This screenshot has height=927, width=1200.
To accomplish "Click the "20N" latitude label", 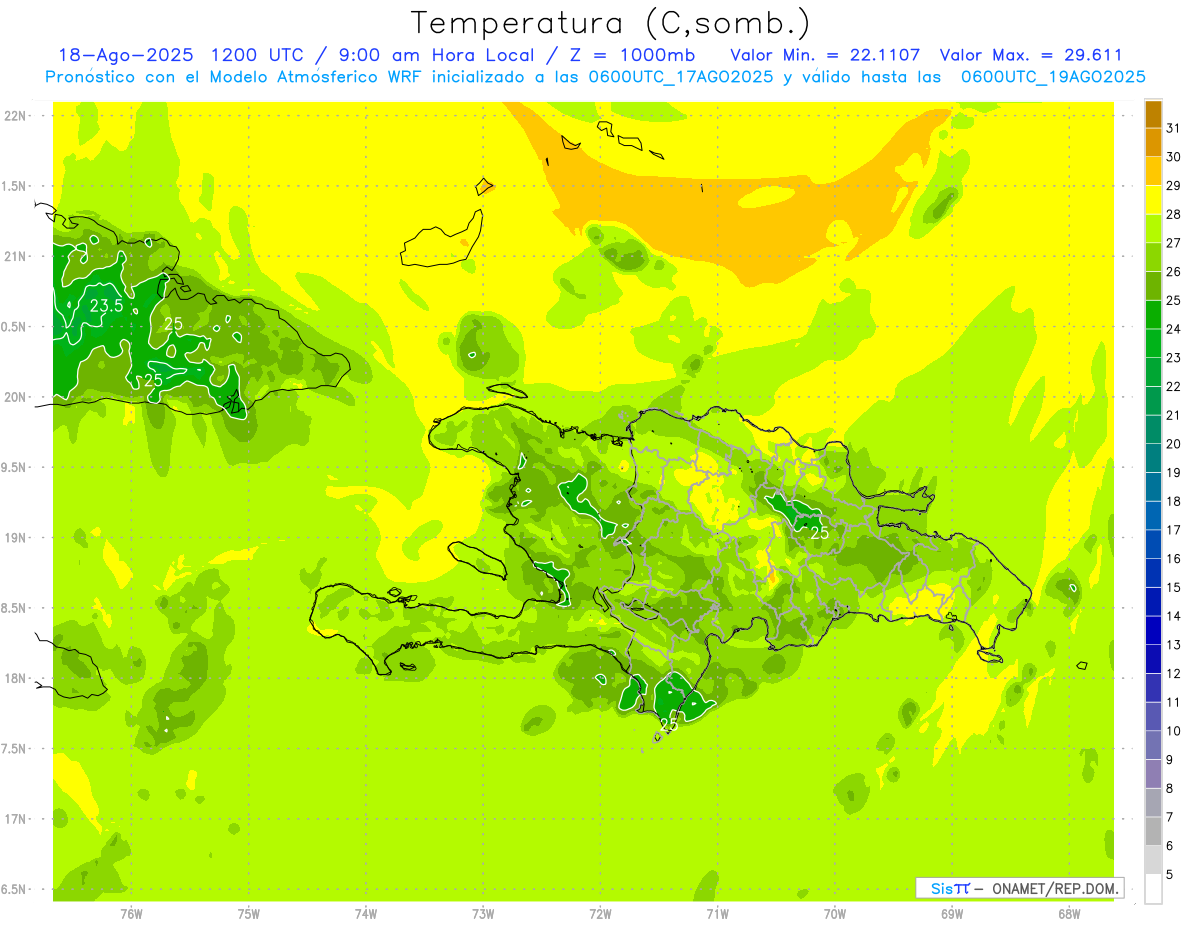I will pyautogui.click(x=15, y=398).
